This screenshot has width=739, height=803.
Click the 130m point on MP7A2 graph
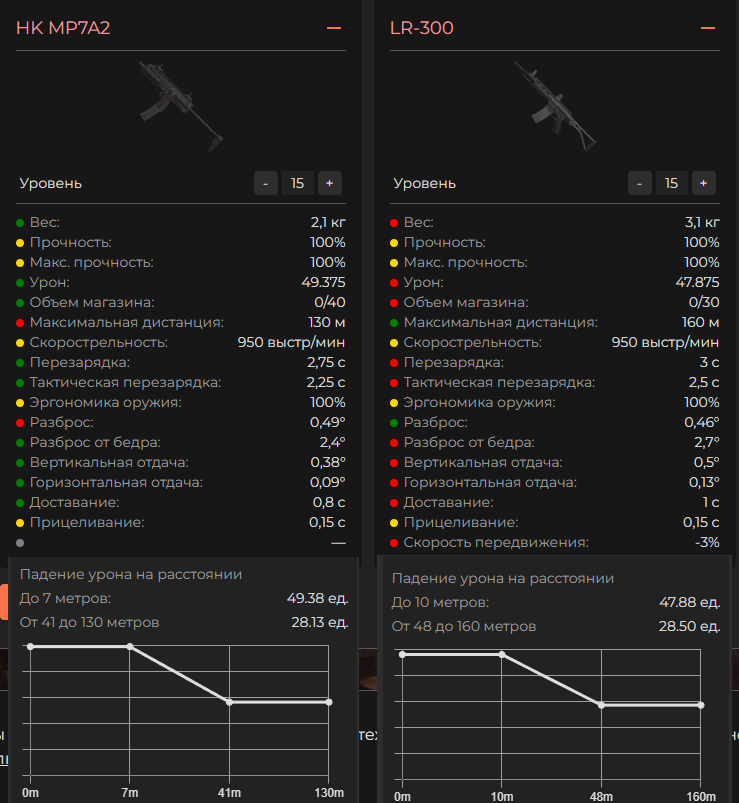click(x=329, y=702)
